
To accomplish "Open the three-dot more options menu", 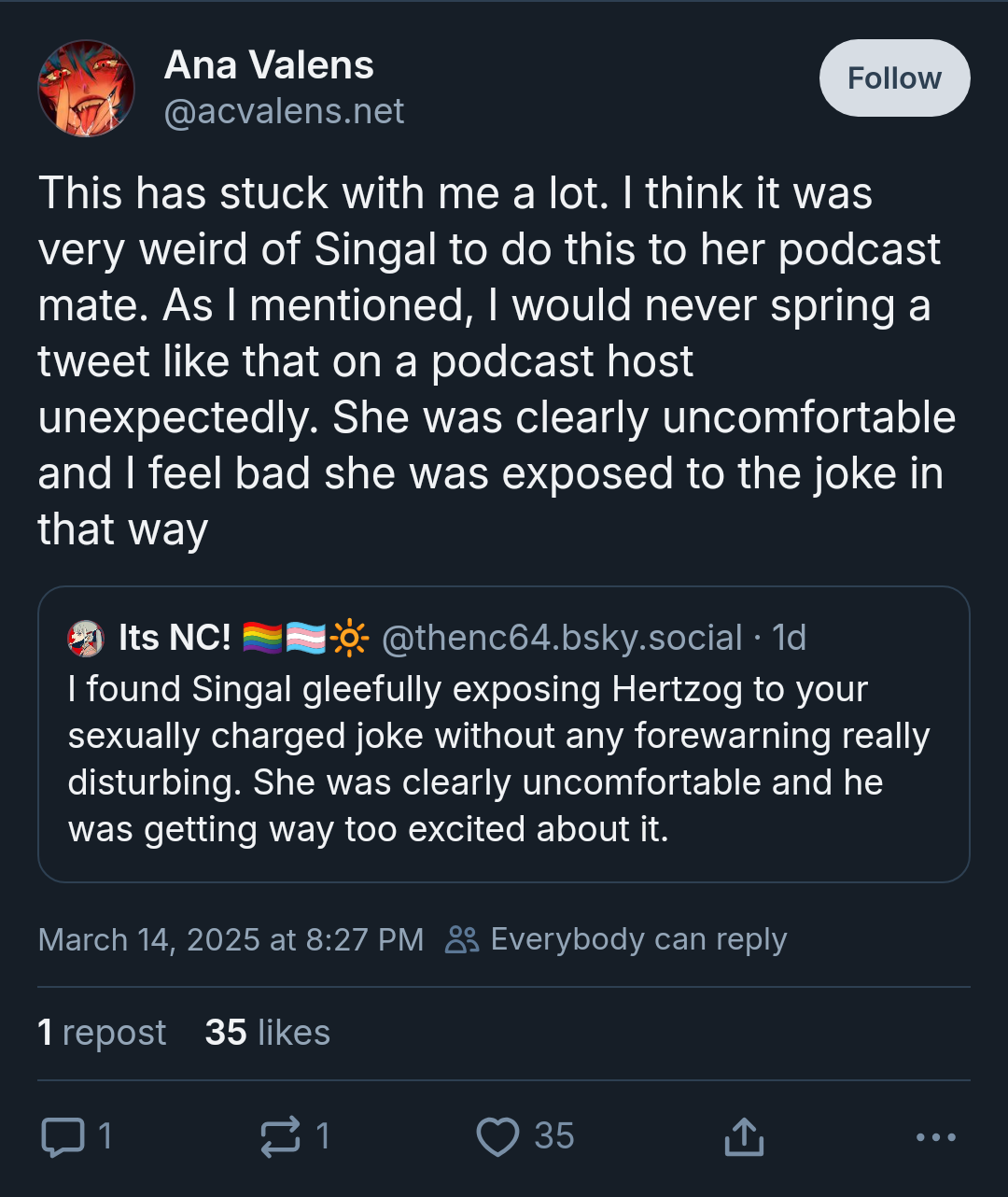I will click(x=935, y=1137).
